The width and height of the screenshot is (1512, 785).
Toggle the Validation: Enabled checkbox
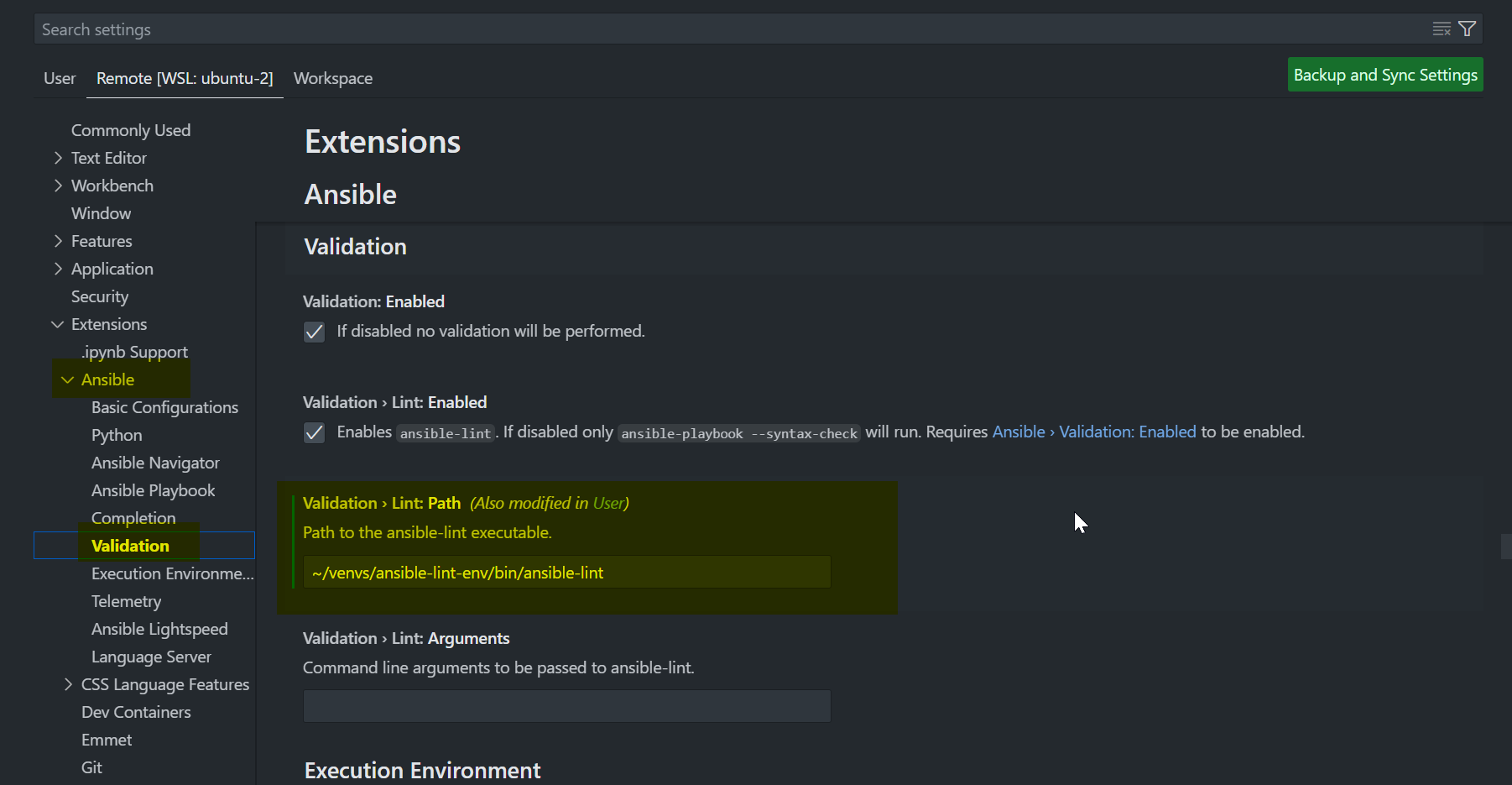point(314,332)
